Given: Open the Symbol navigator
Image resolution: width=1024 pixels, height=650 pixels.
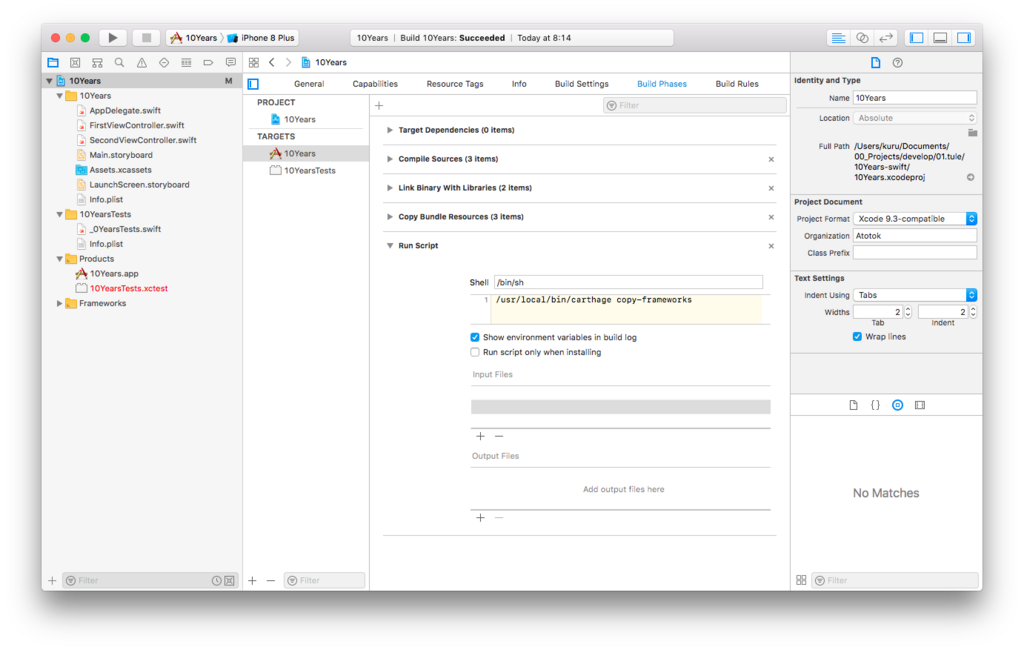Looking at the screenshot, I should click(97, 63).
